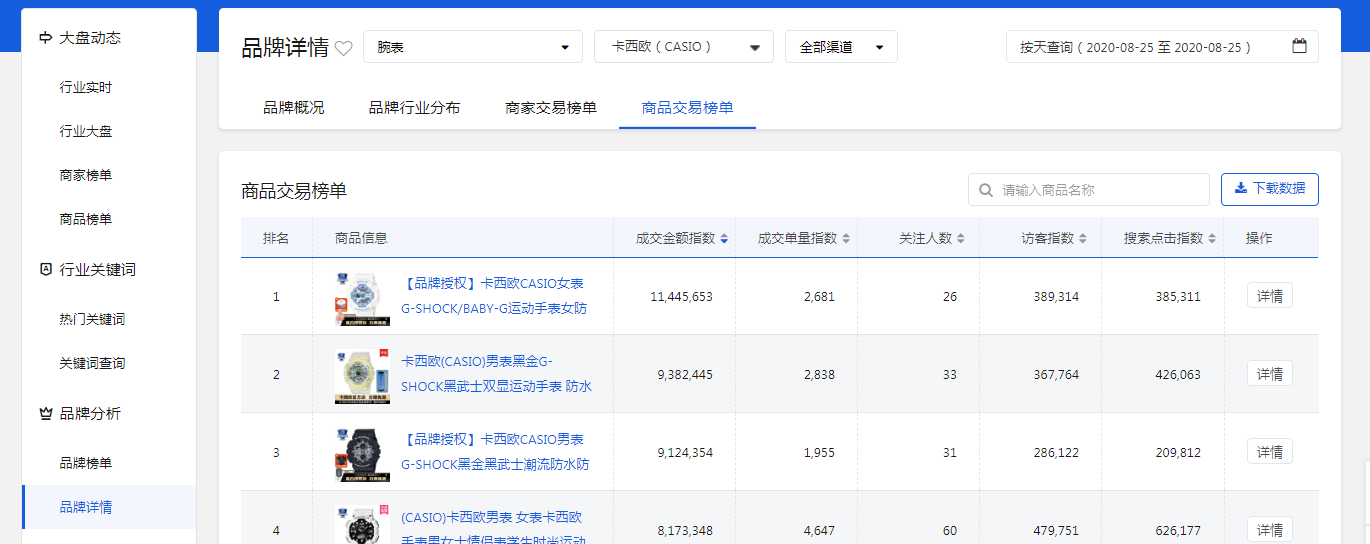
Task: Open the 【品牌授权】卡西欧CASIO男表 product link
Action: 495,452
